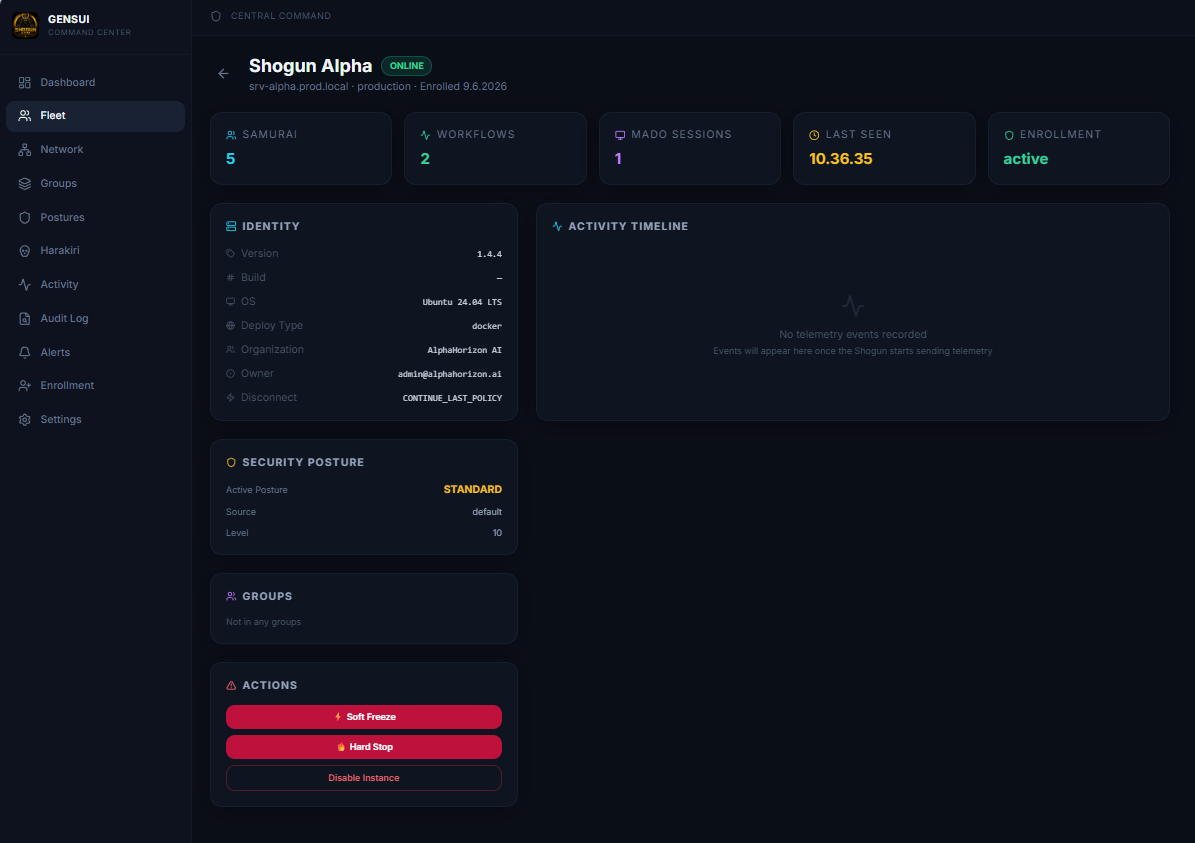The image size is (1195, 843).
Task: Click the deploy type value docker
Action: (x=486, y=326)
